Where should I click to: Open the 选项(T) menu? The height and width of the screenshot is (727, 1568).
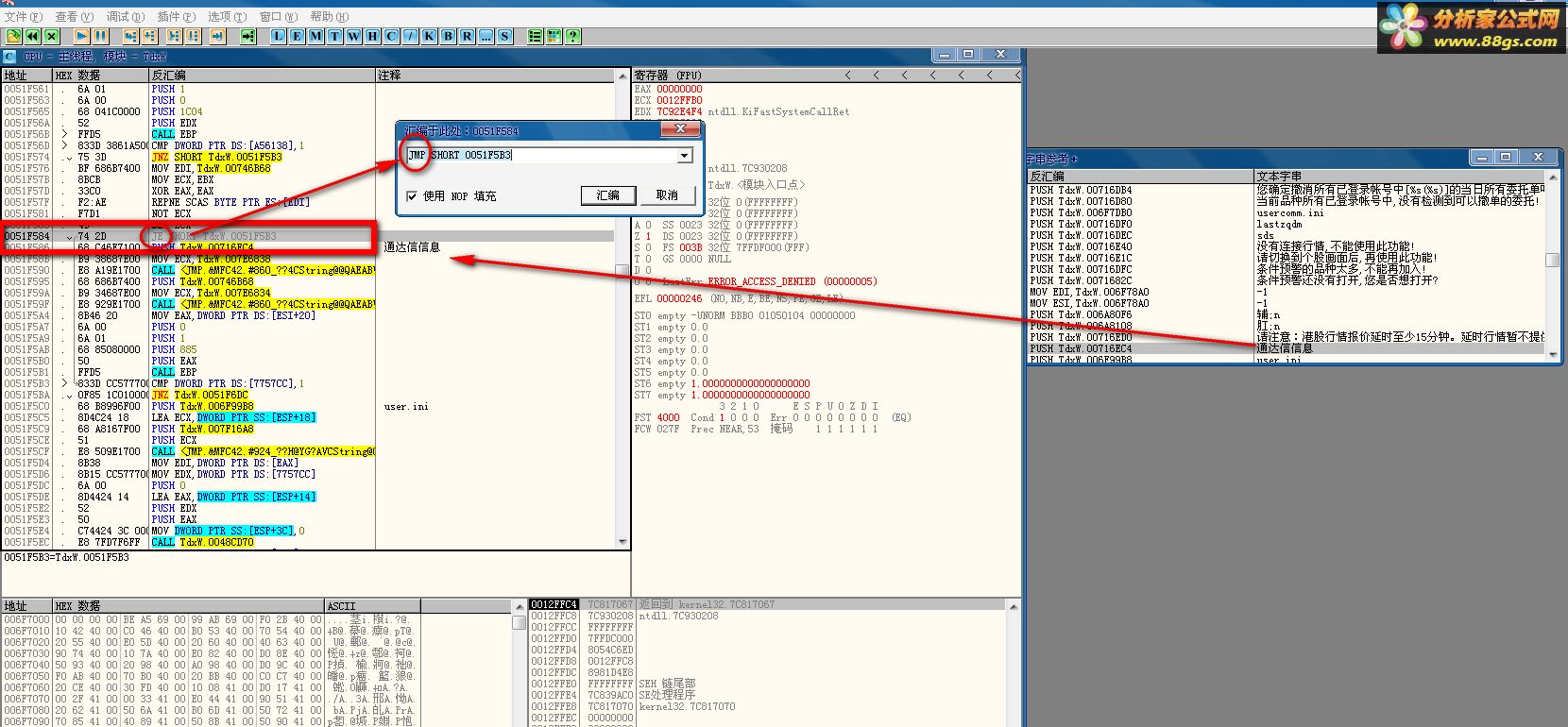(227, 16)
